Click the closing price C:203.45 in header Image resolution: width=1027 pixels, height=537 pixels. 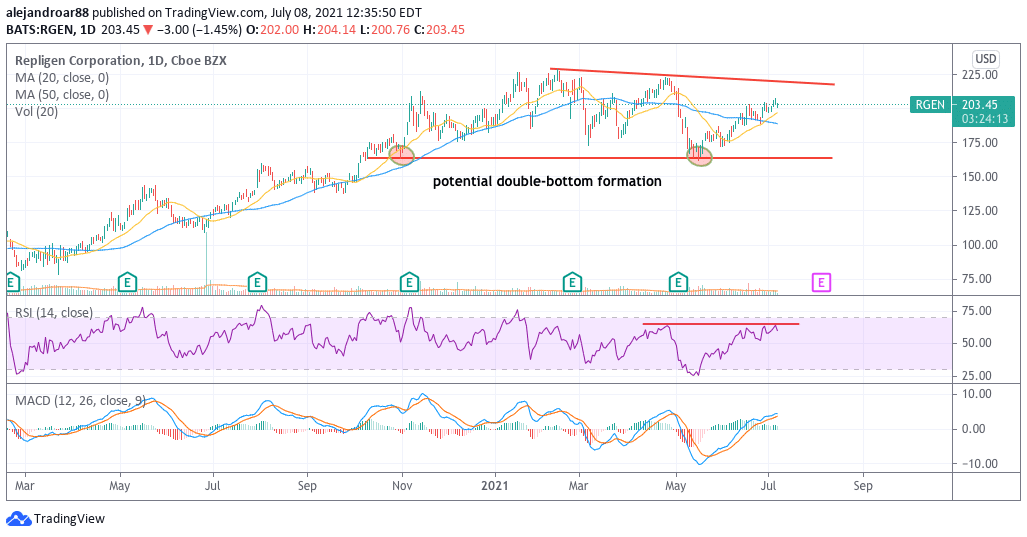point(439,29)
